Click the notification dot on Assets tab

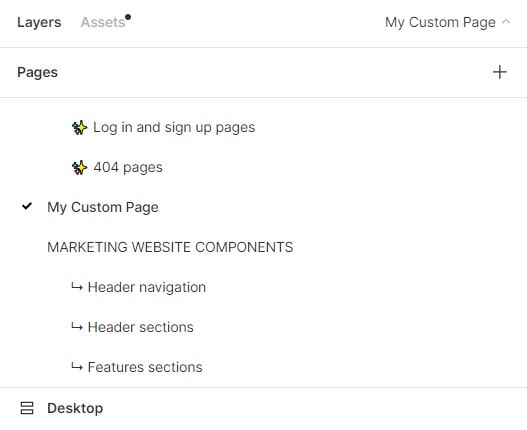coord(128,17)
